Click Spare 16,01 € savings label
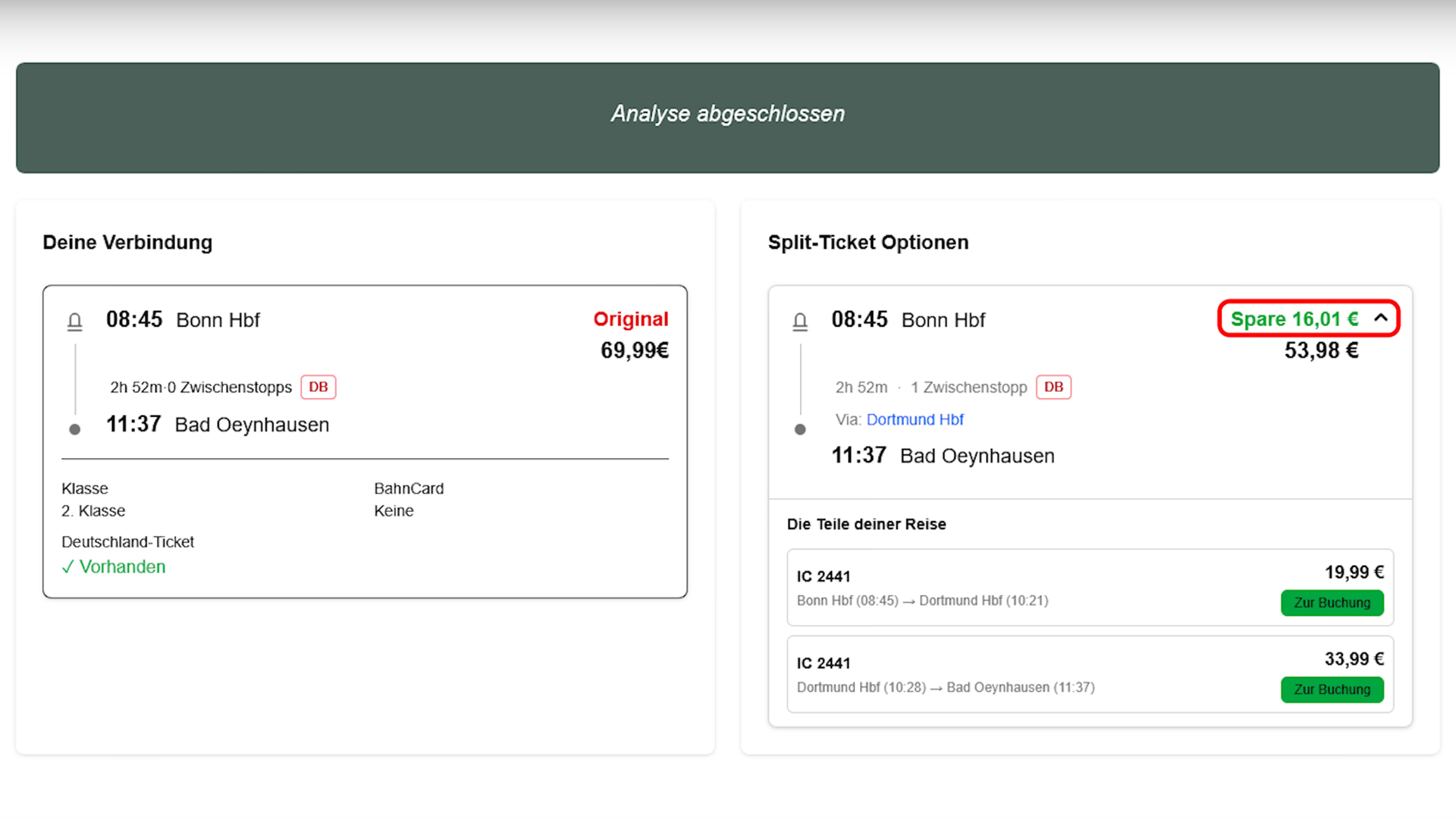 [x=1294, y=319]
